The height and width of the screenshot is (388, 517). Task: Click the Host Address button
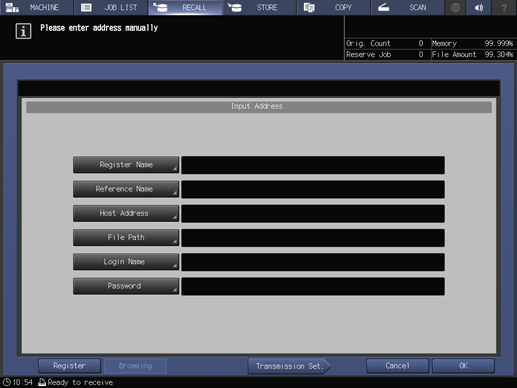coord(126,213)
